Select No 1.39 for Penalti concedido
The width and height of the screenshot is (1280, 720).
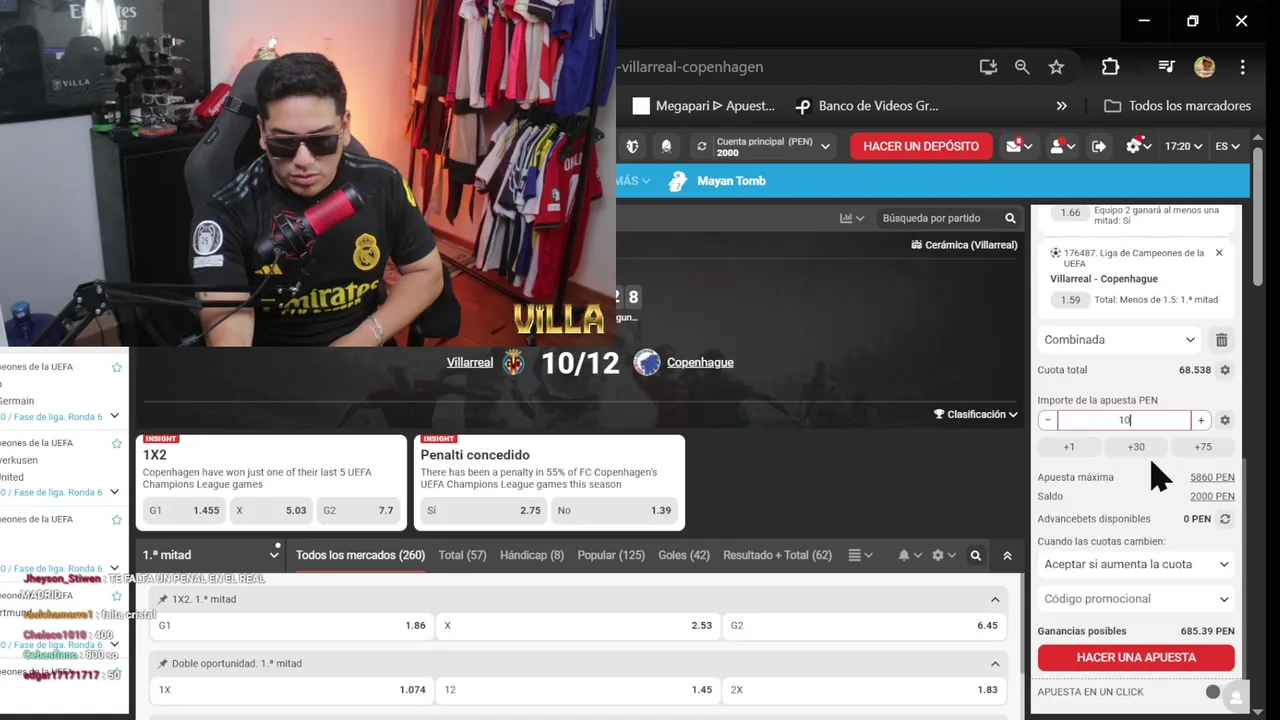pyautogui.click(x=615, y=510)
